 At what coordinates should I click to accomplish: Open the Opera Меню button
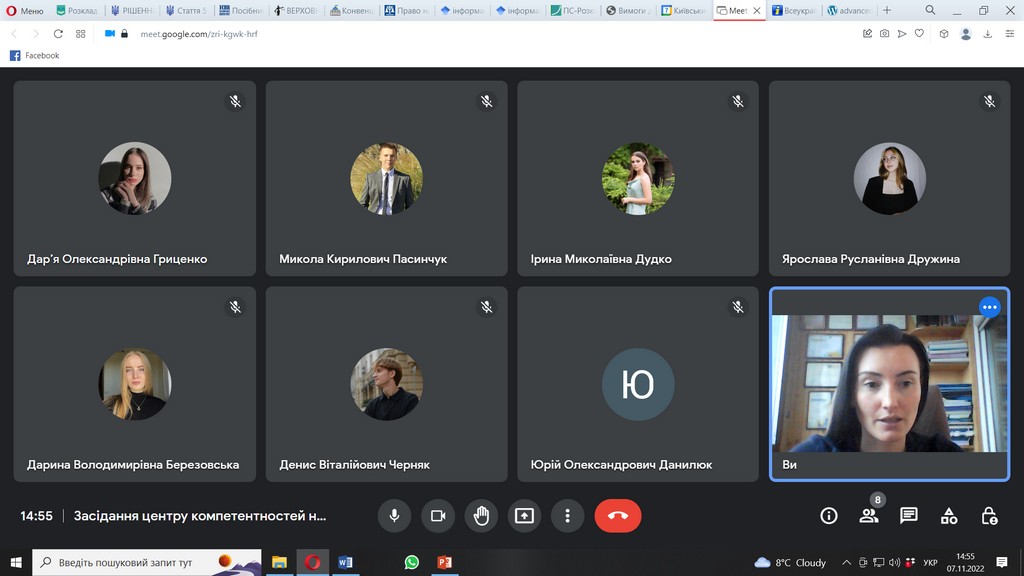point(25,10)
